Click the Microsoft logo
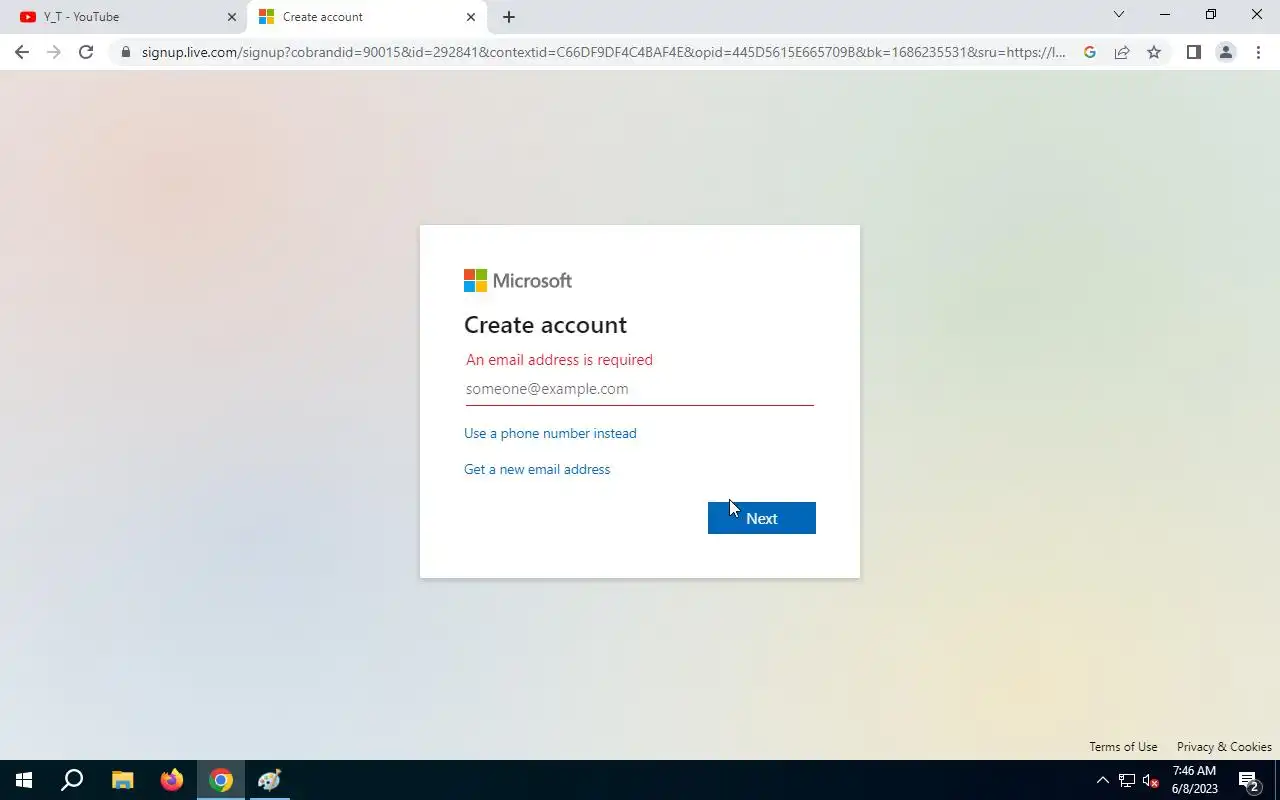1280x800 pixels. coord(518,281)
